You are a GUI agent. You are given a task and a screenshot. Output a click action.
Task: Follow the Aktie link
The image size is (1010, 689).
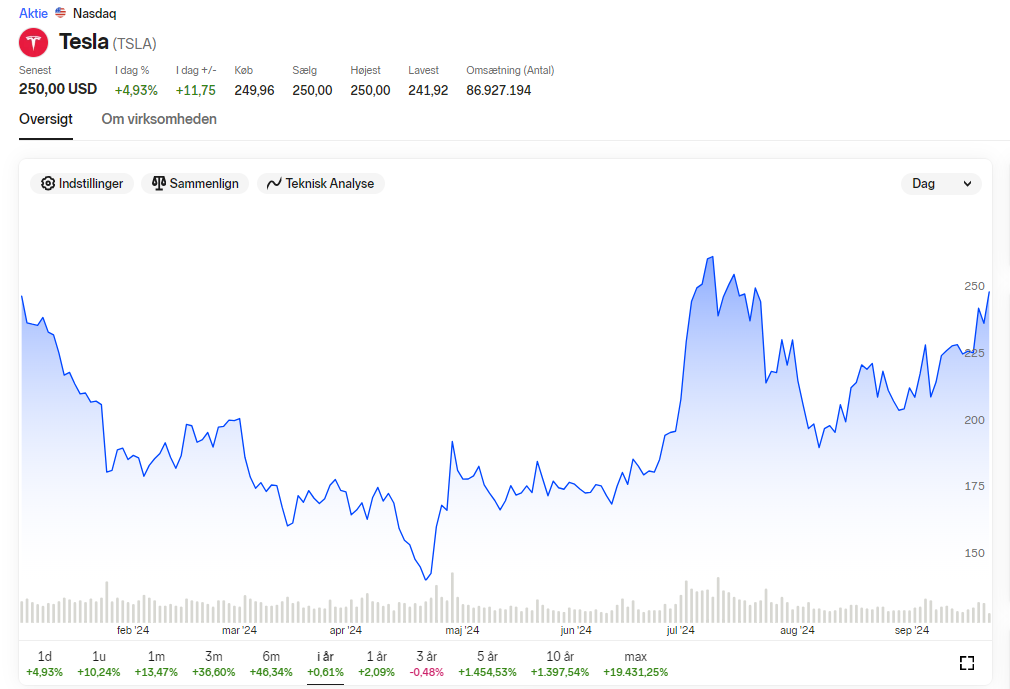[x=33, y=13]
